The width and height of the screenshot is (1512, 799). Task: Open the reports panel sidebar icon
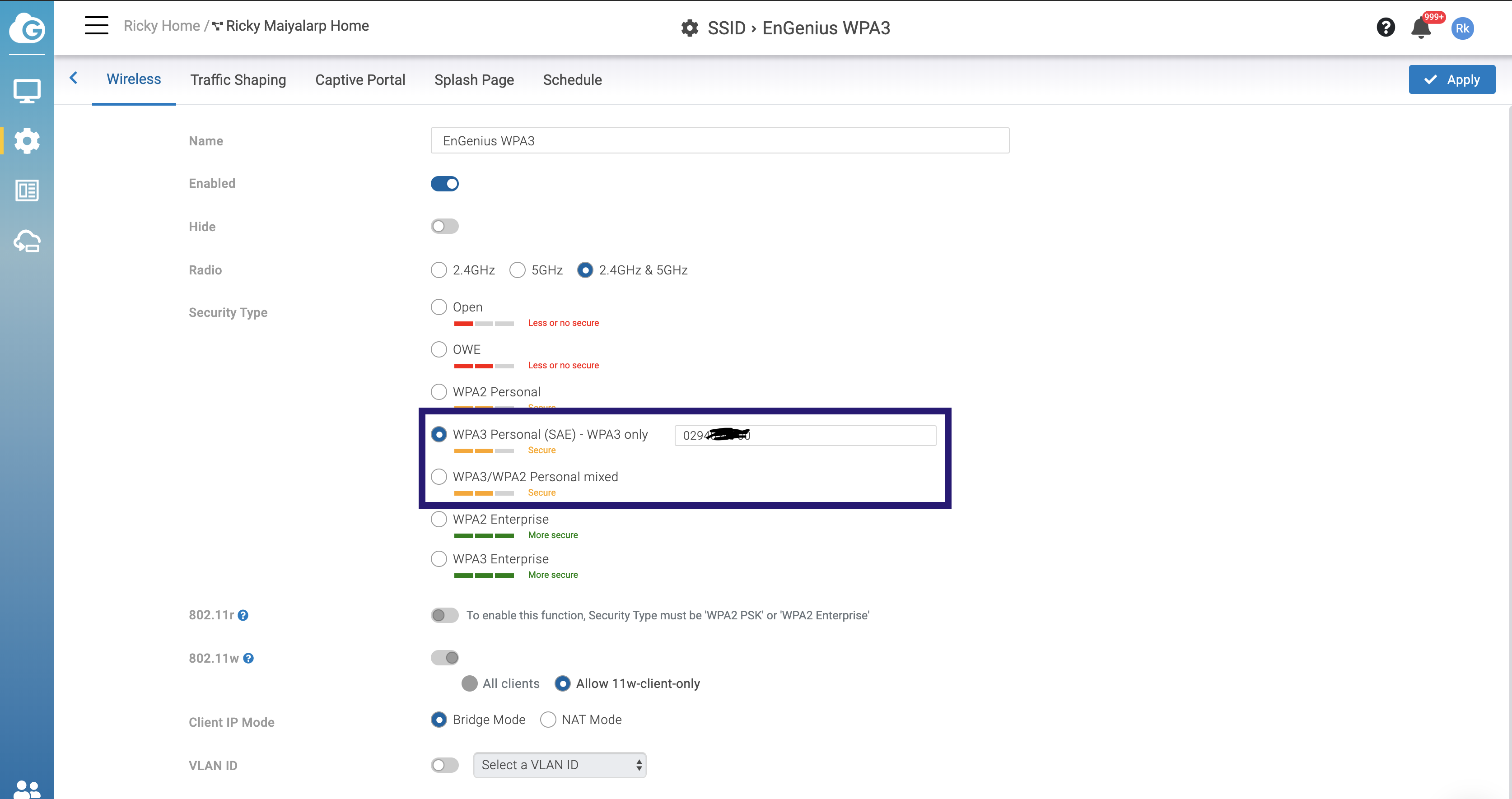coord(27,190)
